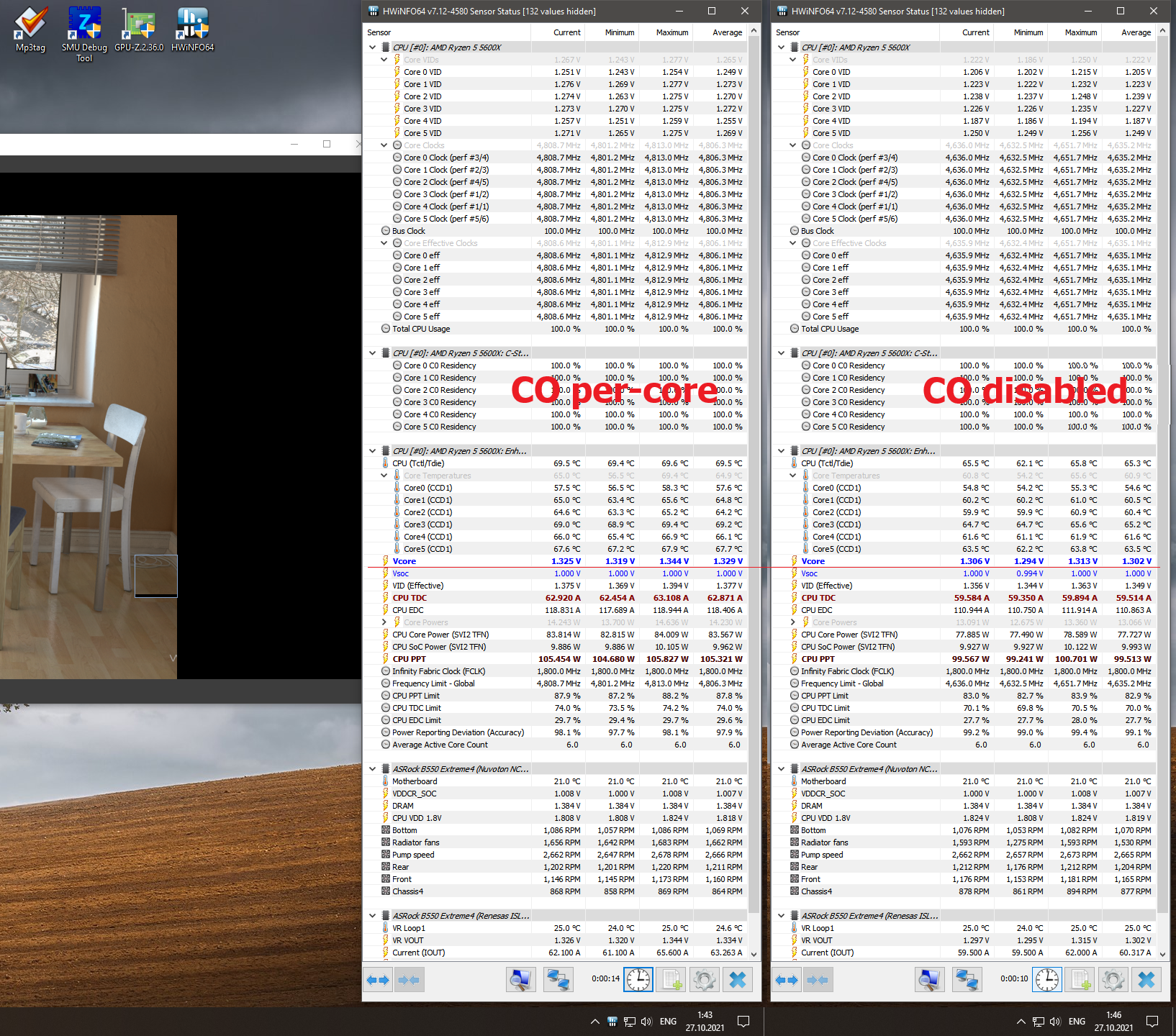Select the DRAM row in the left HWiNFO window
1176x1036 pixels.
[x=556, y=806]
